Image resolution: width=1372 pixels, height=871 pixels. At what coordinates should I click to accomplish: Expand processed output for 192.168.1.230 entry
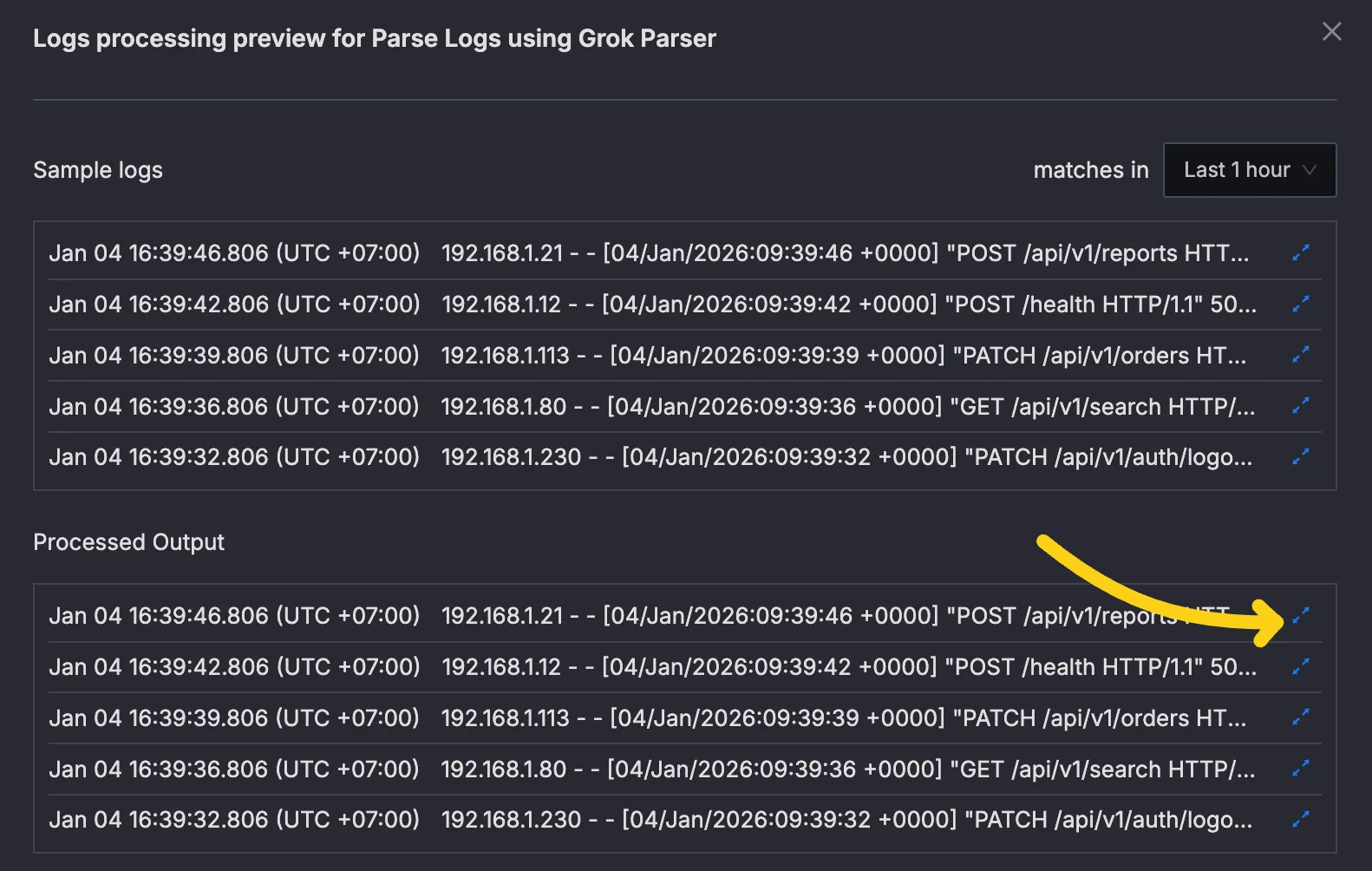tap(1300, 819)
